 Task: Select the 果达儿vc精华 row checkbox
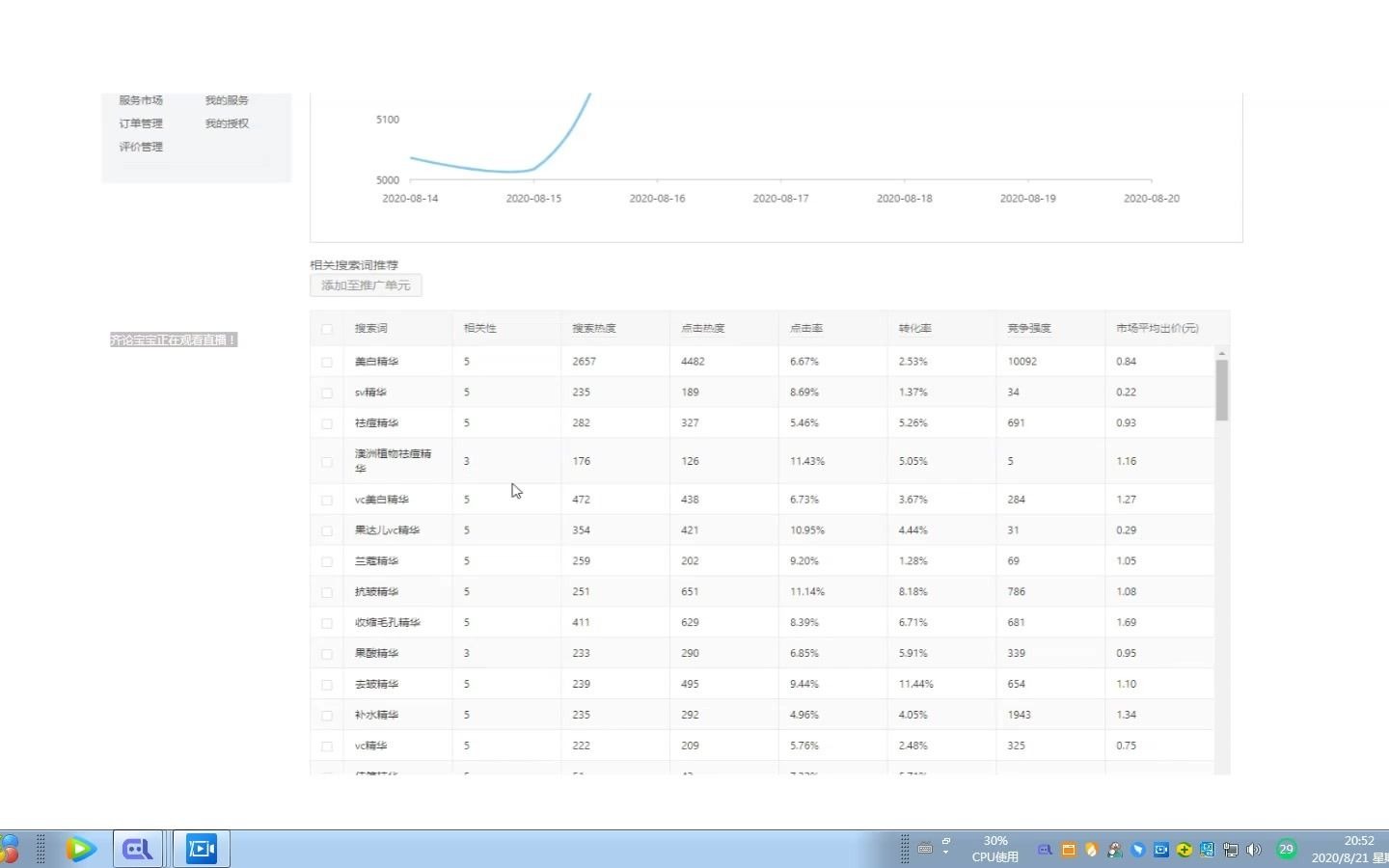point(327,531)
